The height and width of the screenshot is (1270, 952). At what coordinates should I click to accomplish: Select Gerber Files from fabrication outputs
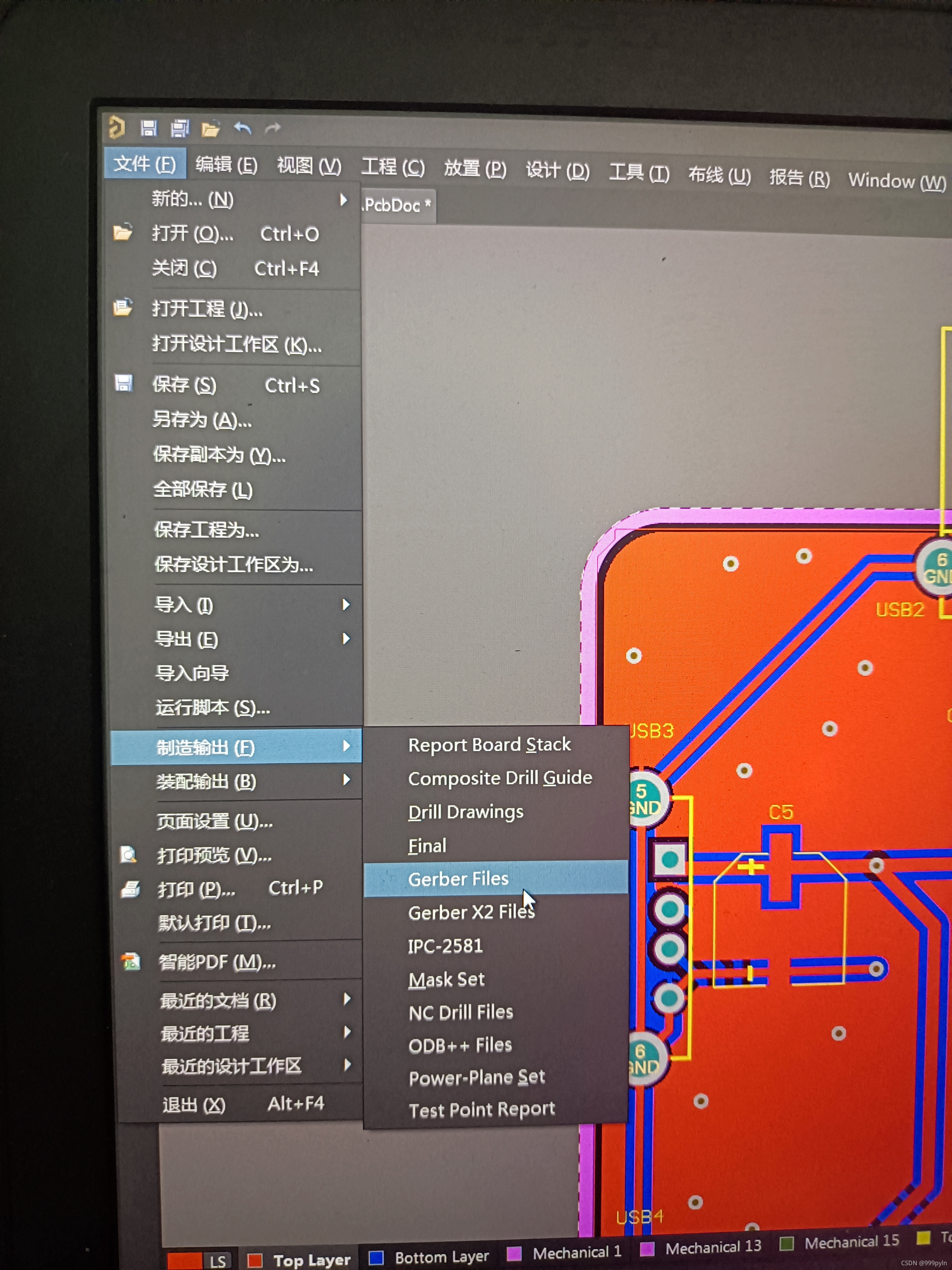tap(458, 879)
